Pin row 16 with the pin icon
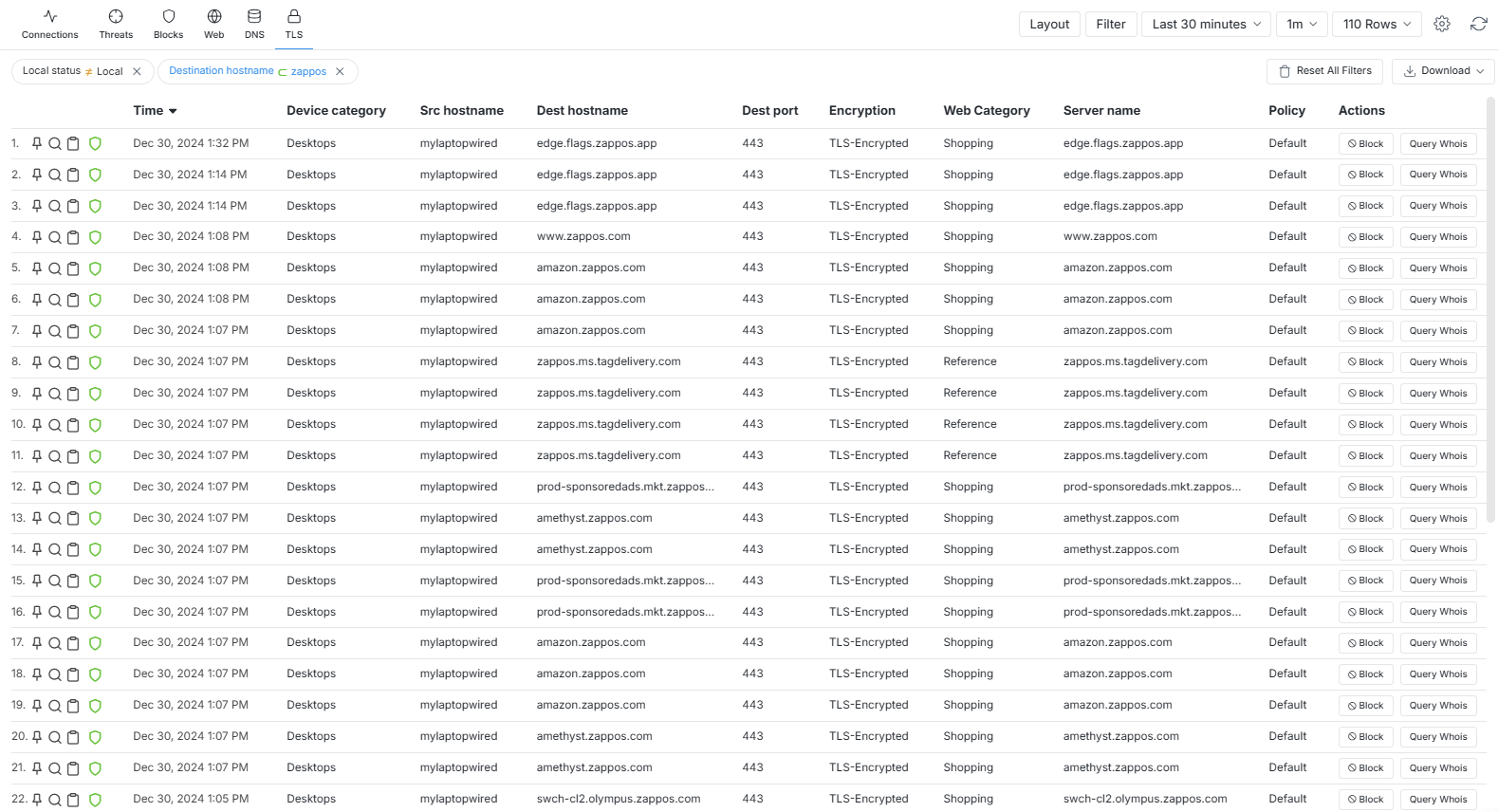The width and height of the screenshot is (1498, 812). [37, 612]
